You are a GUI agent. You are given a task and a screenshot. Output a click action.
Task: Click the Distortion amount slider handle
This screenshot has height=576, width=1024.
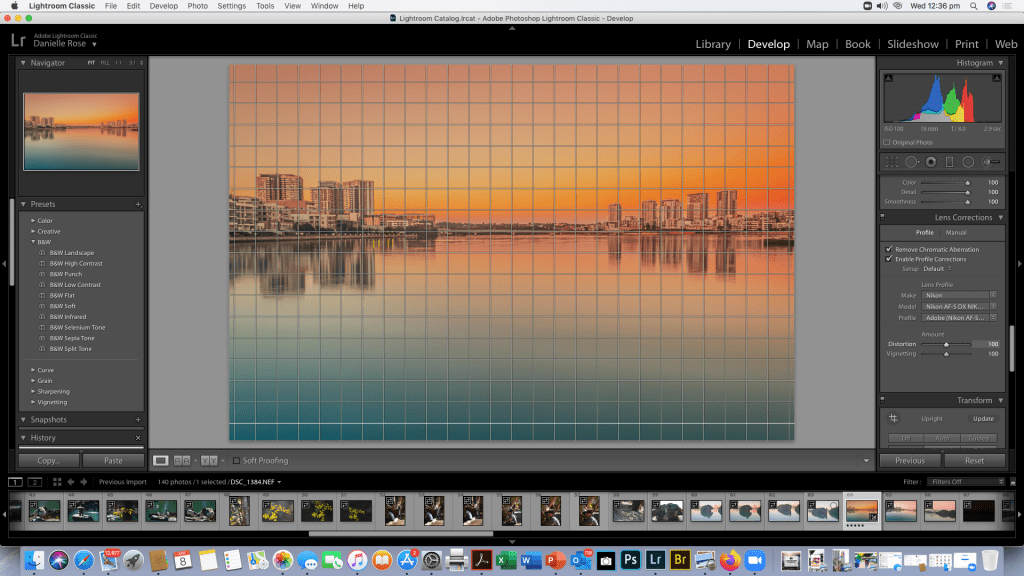tap(947, 344)
